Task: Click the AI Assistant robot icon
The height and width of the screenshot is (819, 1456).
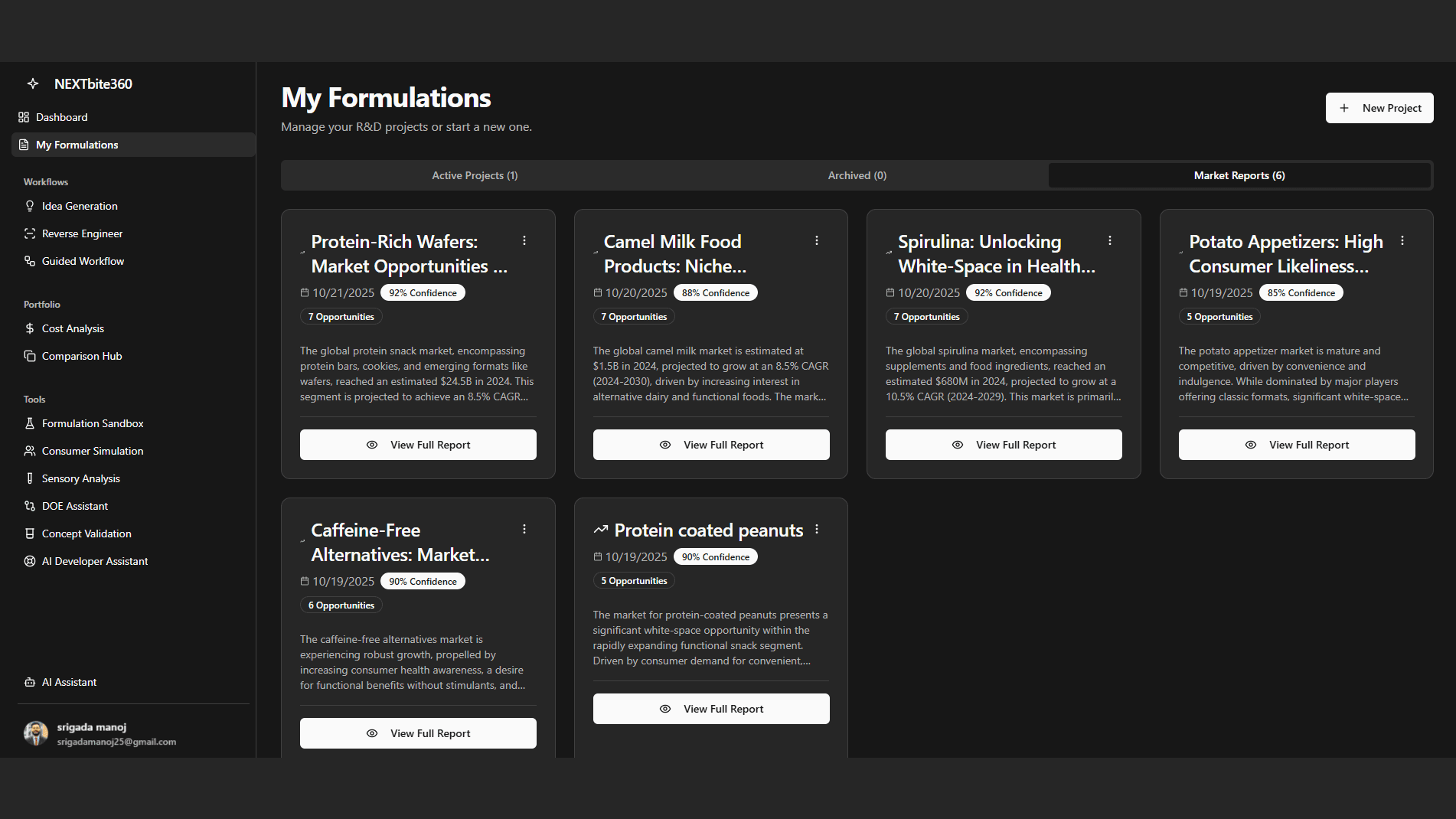Action: pos(30,682)
